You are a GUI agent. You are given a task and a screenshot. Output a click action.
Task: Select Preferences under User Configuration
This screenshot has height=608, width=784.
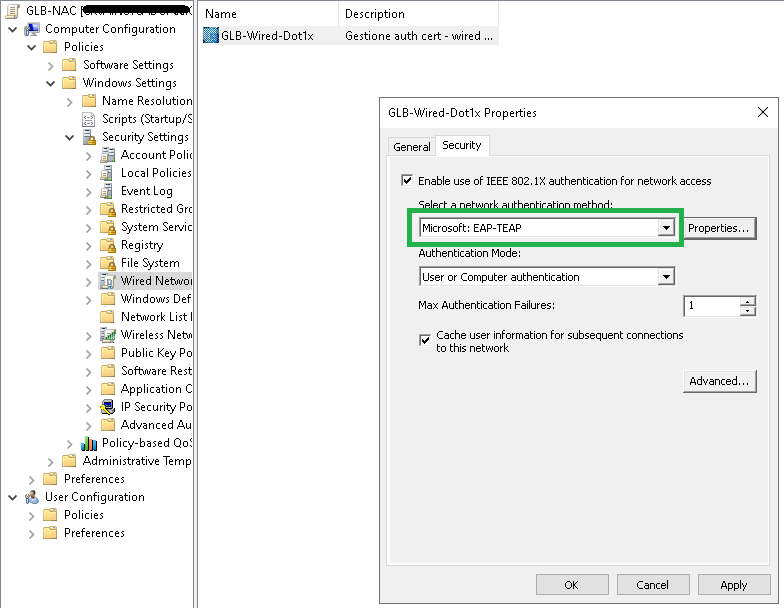(94, 533)
